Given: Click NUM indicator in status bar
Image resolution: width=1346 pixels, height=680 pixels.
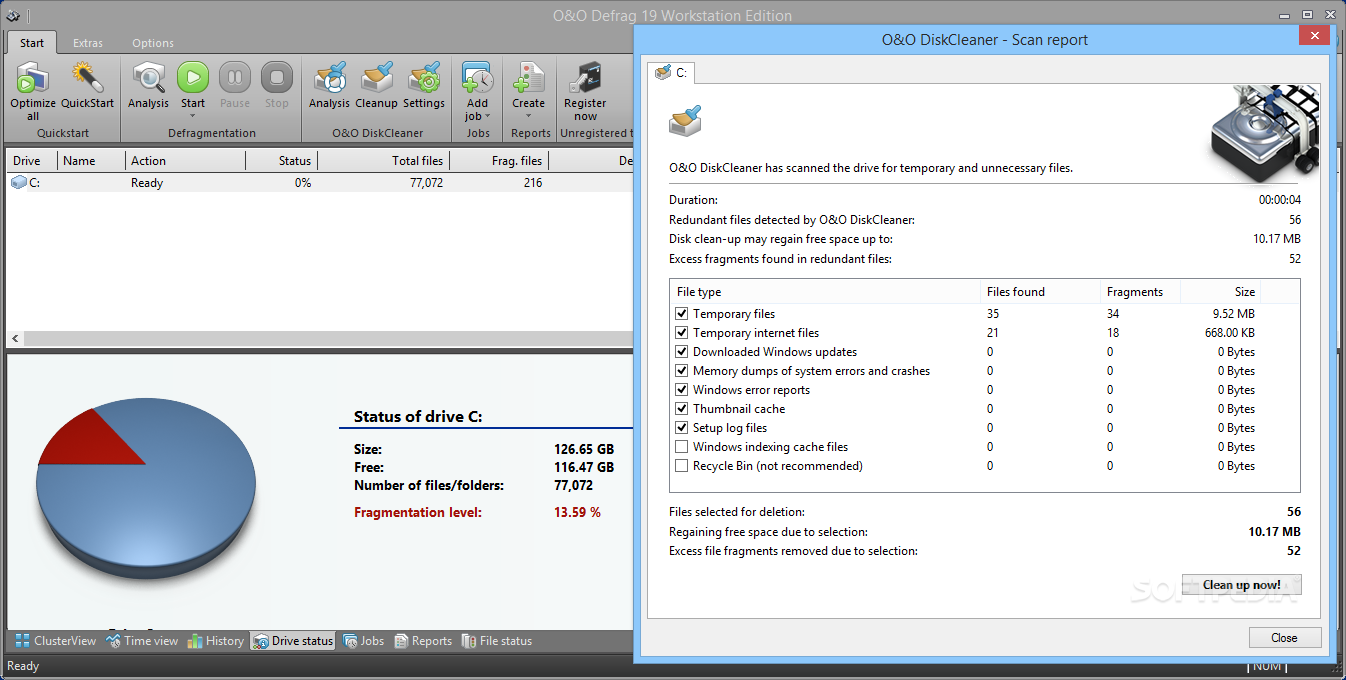Looking at the screenshot, I should click(x=1267, y=666).
